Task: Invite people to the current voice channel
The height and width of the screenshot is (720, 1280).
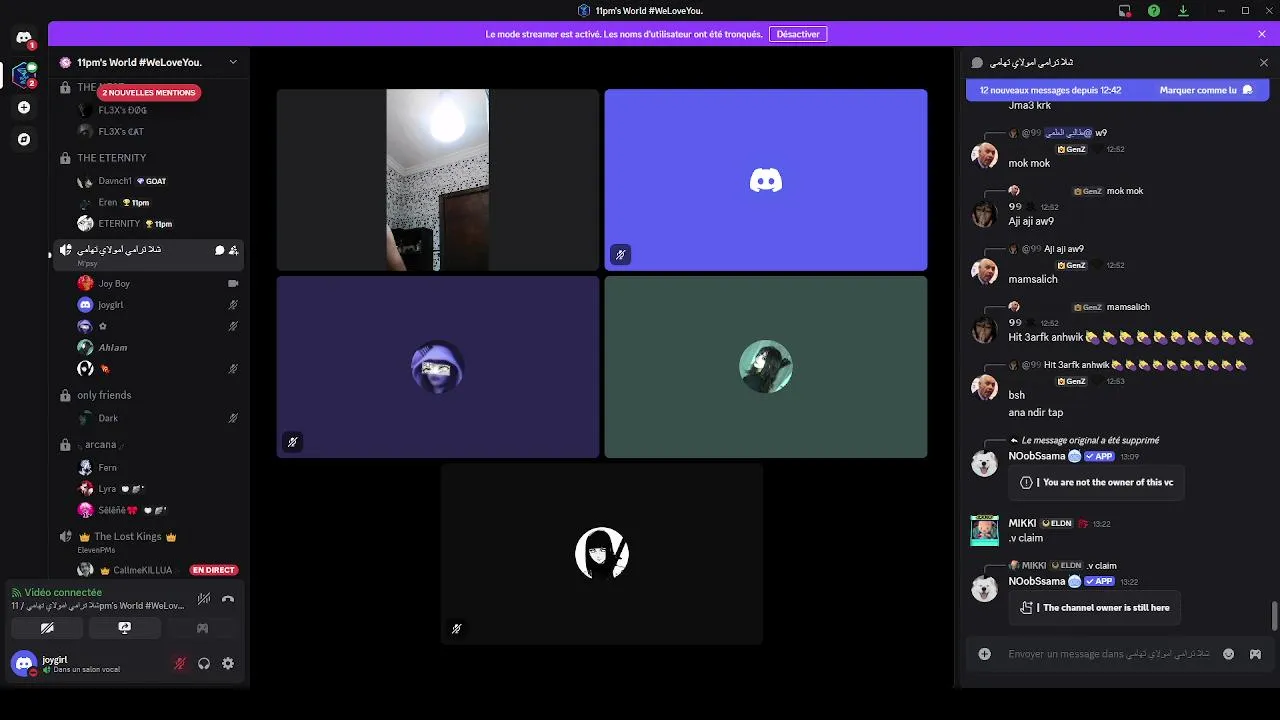Action: coord(233,250)
